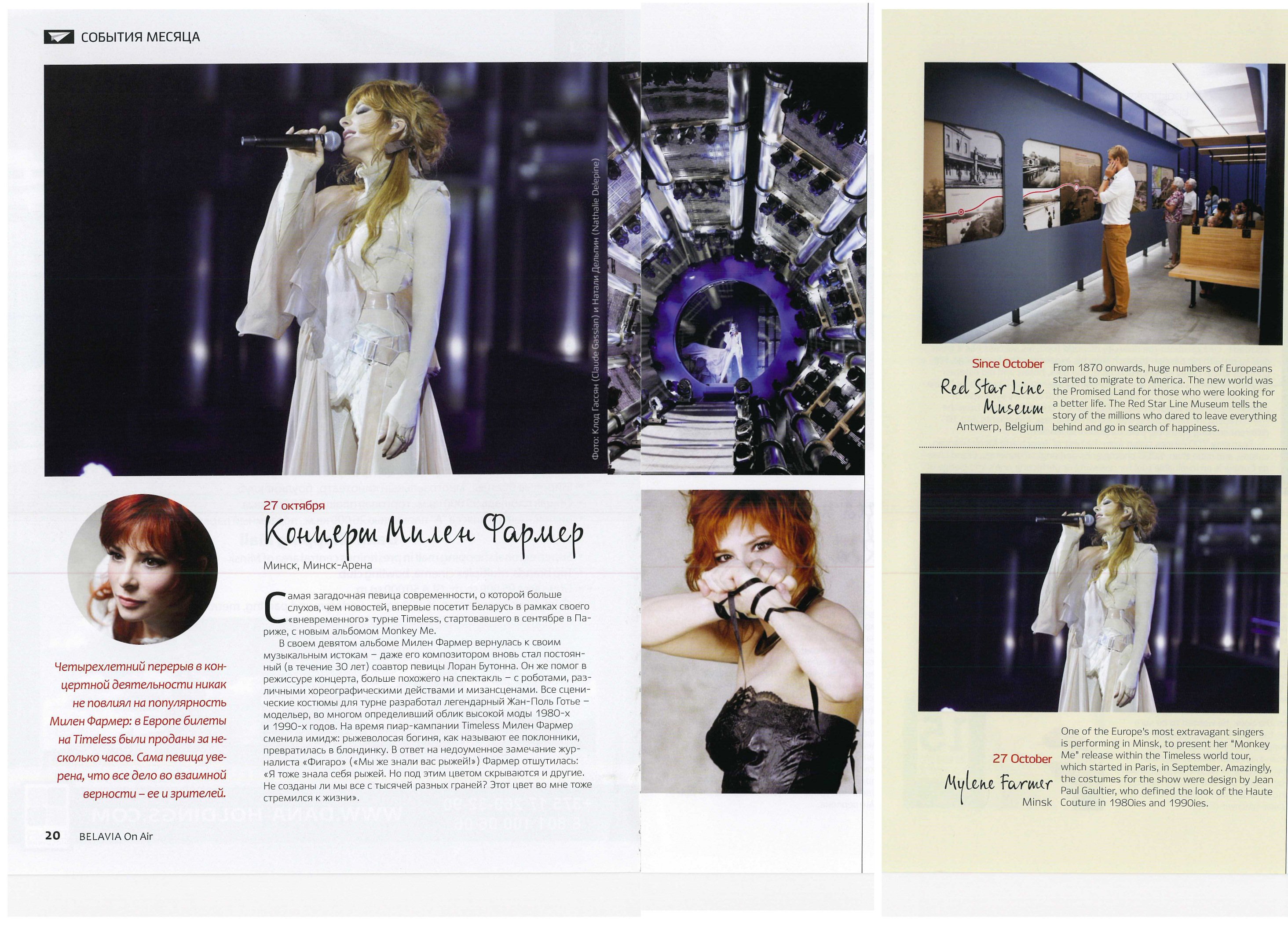Open the Red Star Line Museum exhibit photo
This screenshot has height=926, width=1288.
[1103, 203]
